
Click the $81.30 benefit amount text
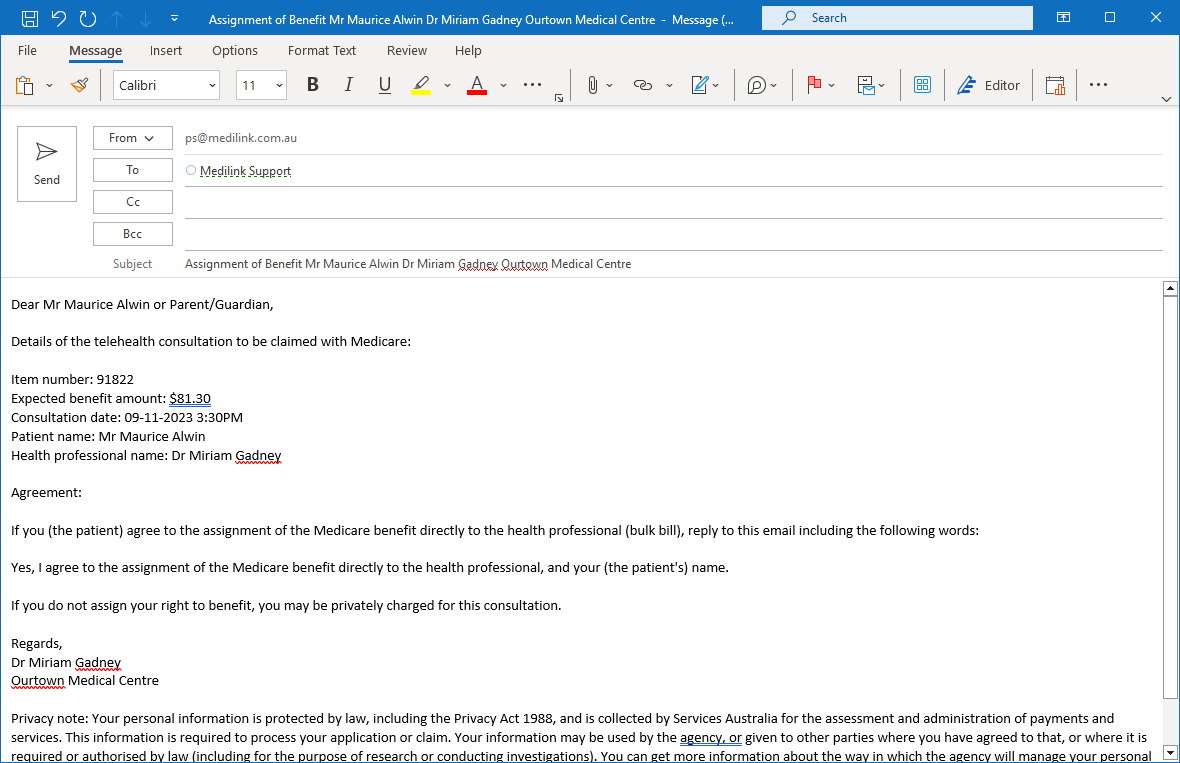click(x=190, y=399)
